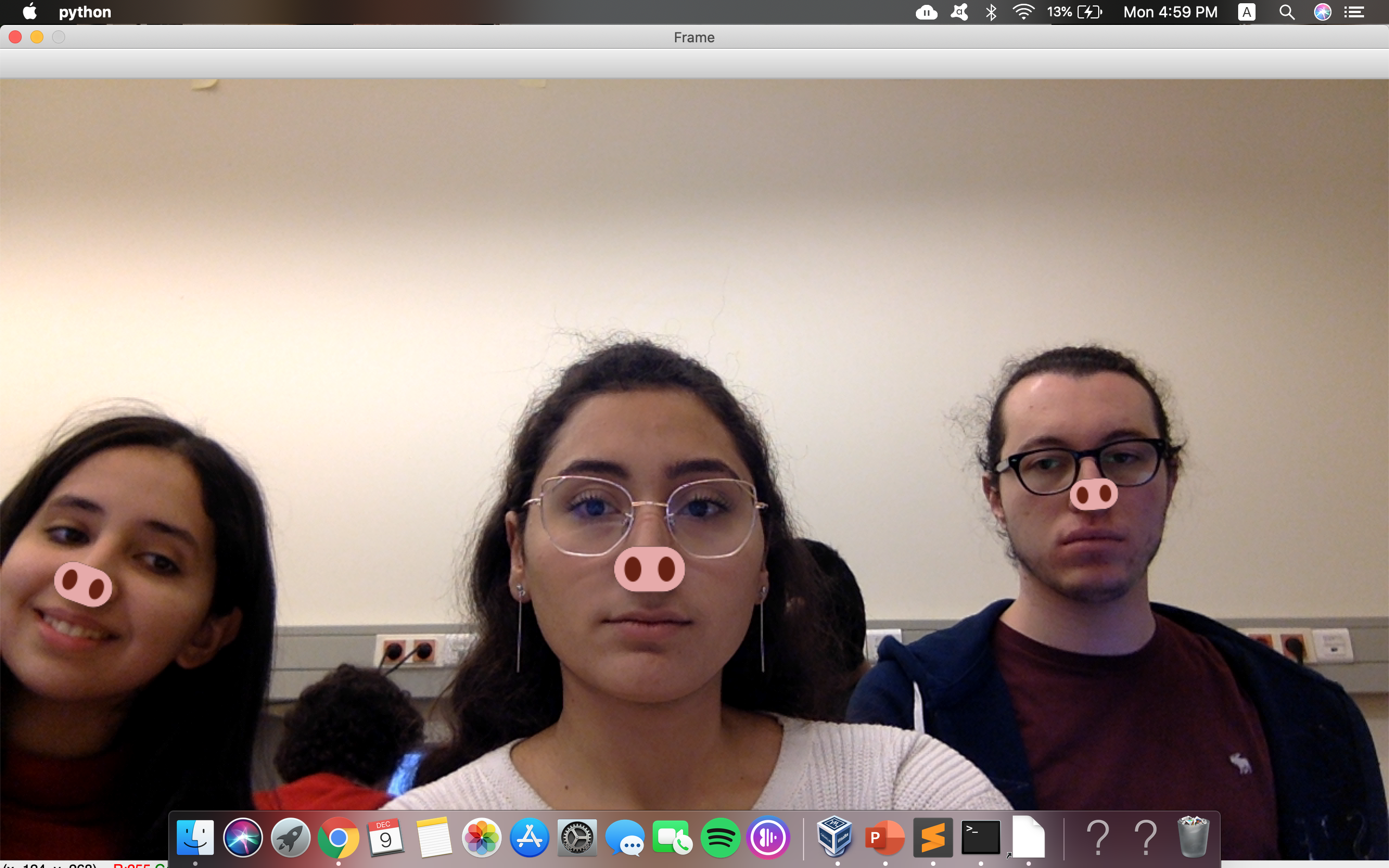Screen dimensions: 1389x868
Task: Show battery status at 13%
Action: tap(1074, 12)
